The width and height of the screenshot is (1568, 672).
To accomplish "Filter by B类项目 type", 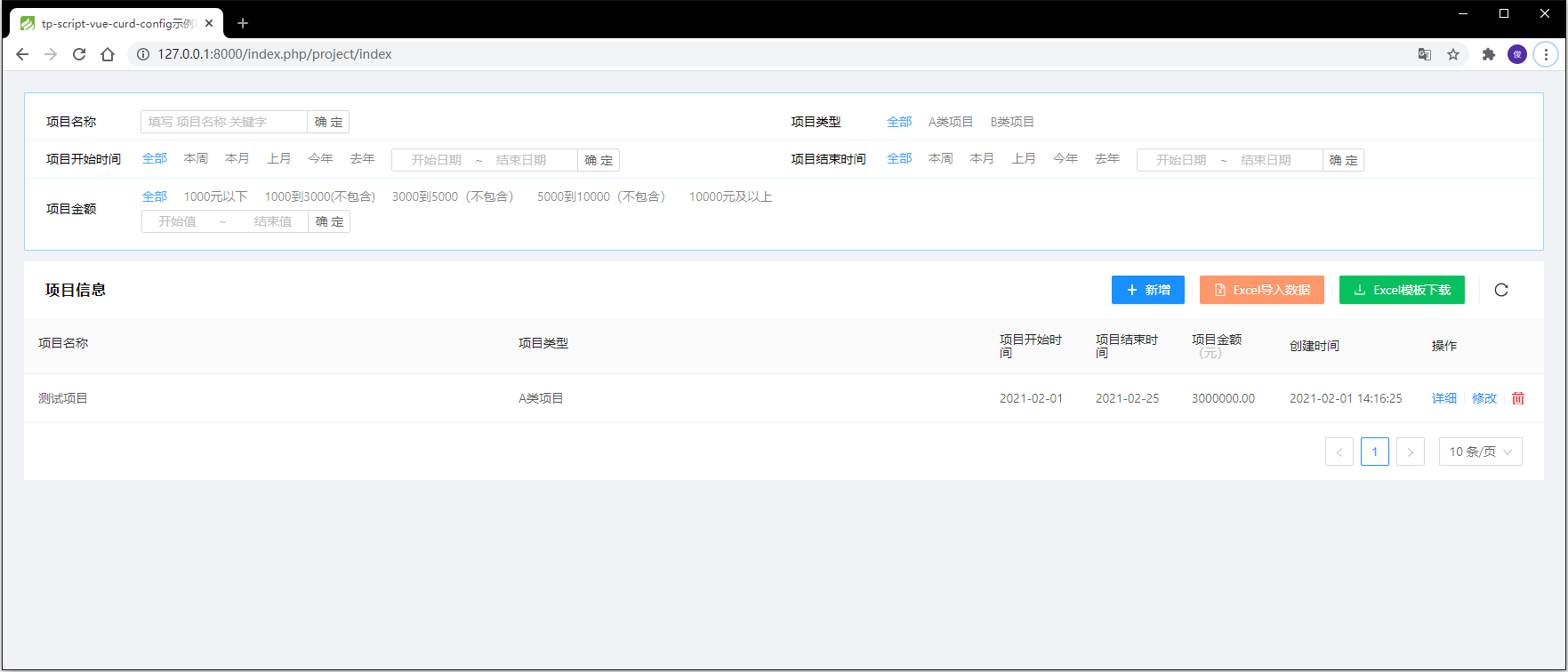I will coord(1012,122).
